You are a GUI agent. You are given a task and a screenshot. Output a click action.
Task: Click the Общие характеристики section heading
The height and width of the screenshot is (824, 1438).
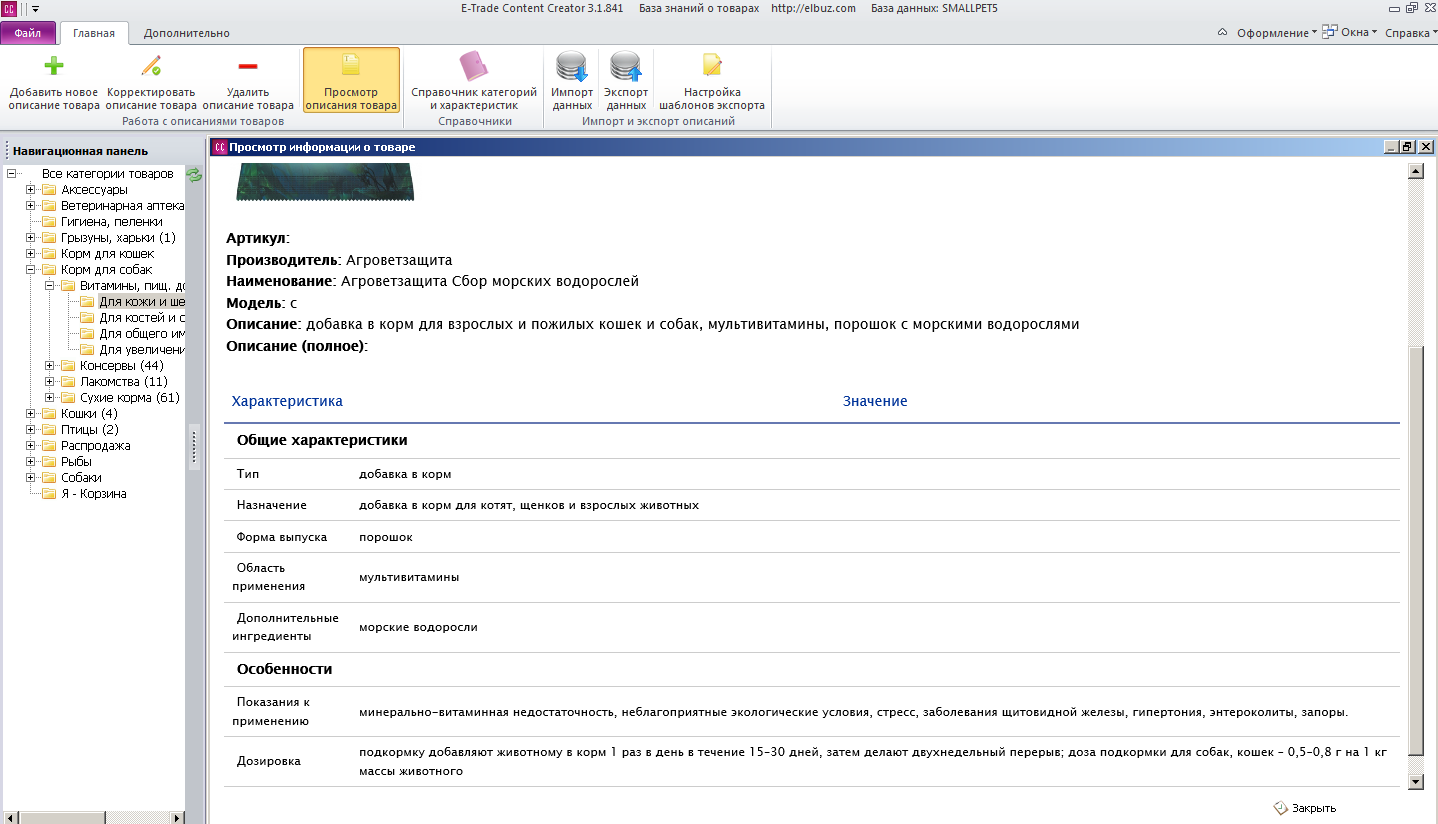pos(322,440)
